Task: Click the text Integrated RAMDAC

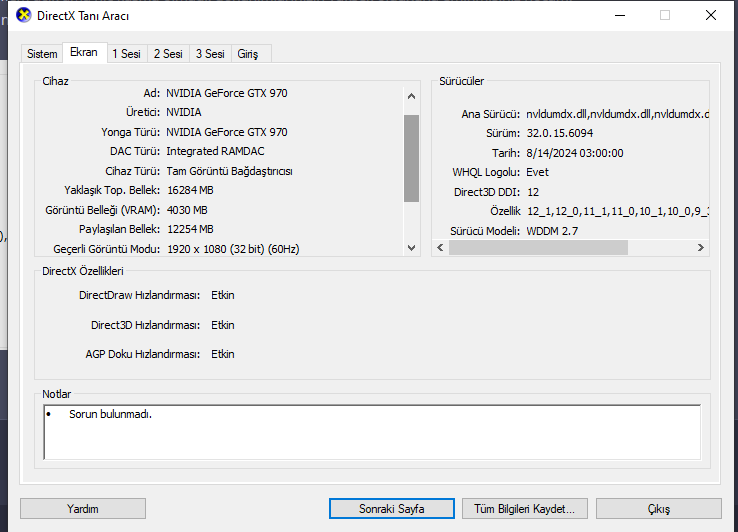Action: (216, 152)
